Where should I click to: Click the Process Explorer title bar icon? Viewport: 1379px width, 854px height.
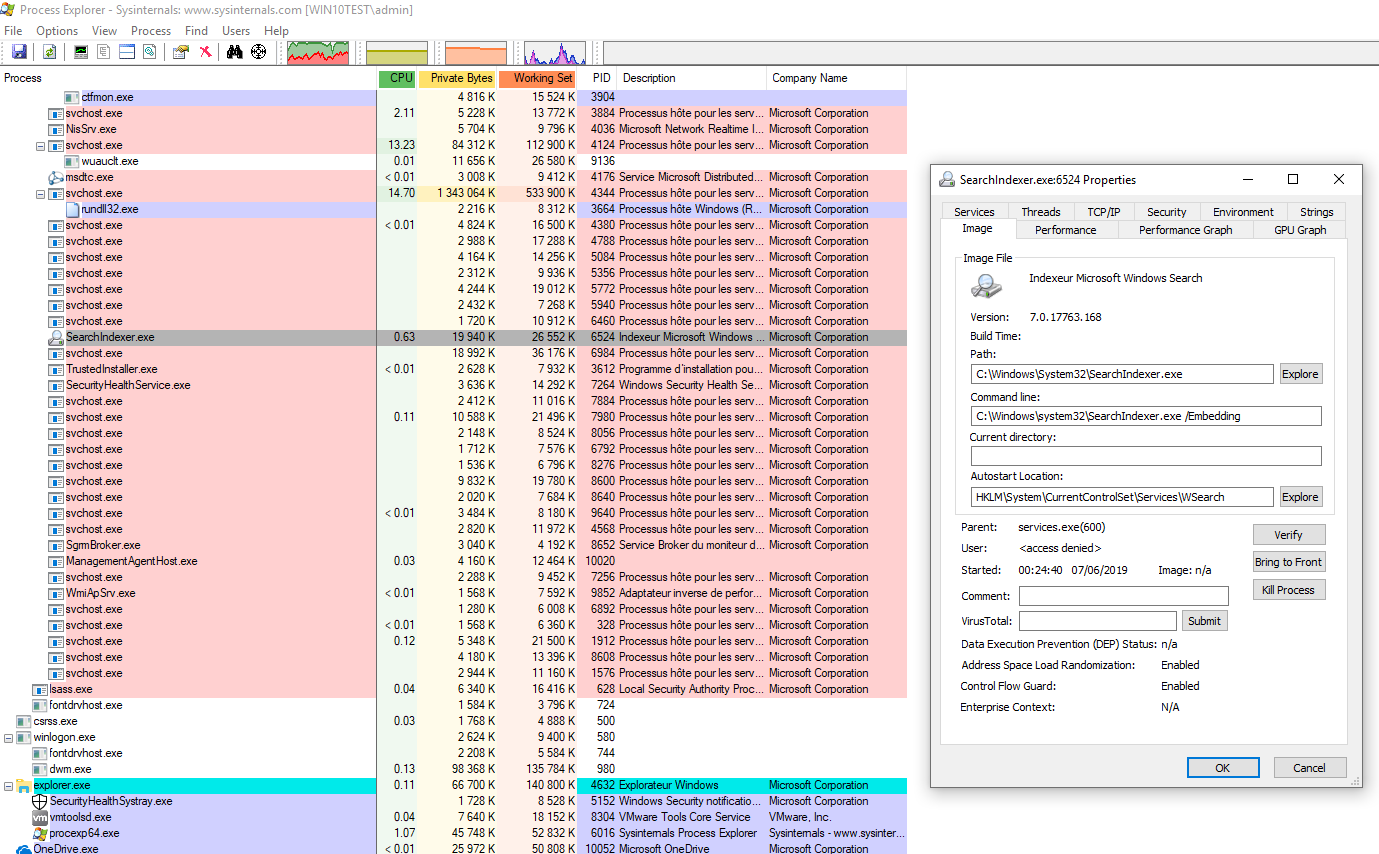[9, 10]
